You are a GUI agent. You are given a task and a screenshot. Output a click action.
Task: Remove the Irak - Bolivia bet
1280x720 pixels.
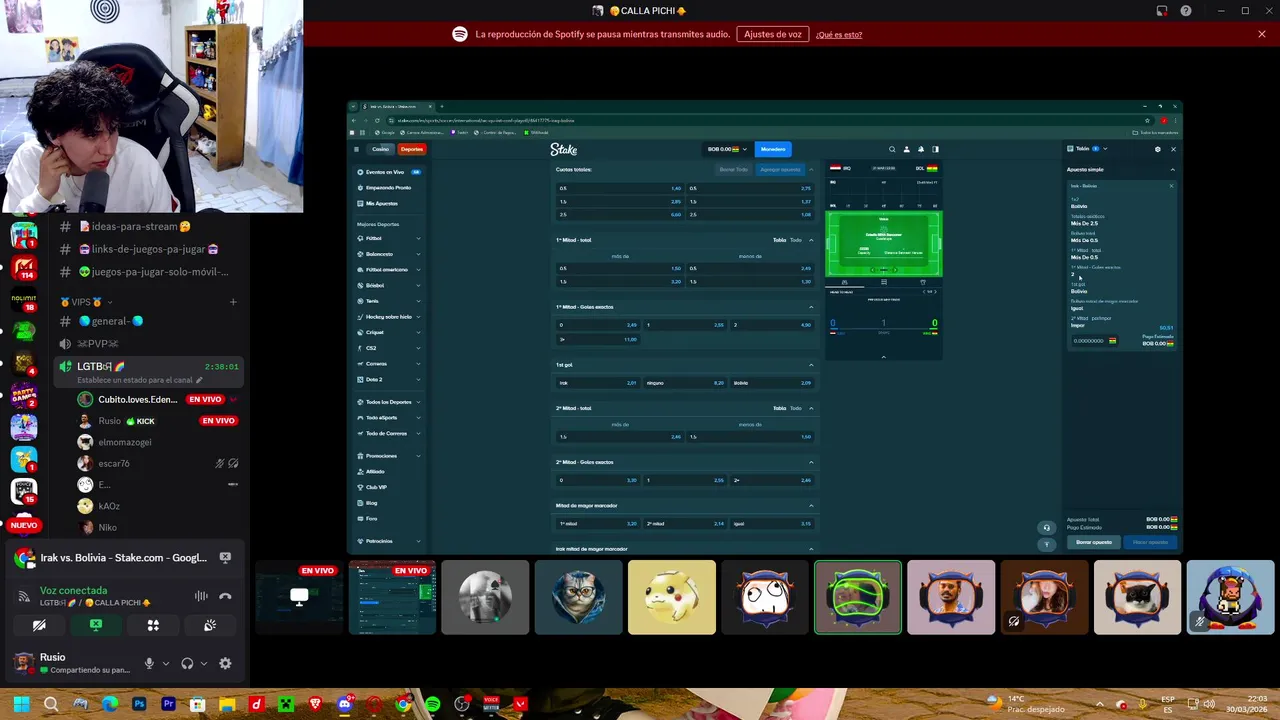1172,186
